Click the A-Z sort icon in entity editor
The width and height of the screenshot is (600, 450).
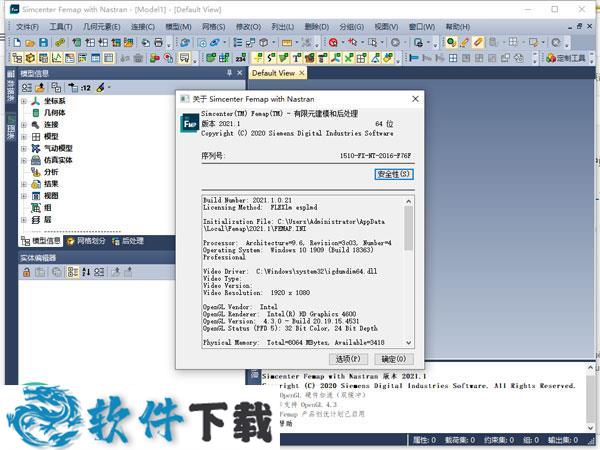tap(86, 272)
